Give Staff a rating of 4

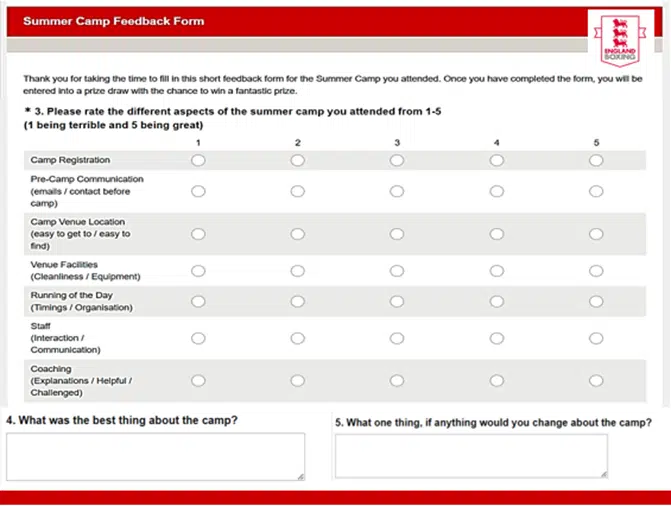coord(497,338)
